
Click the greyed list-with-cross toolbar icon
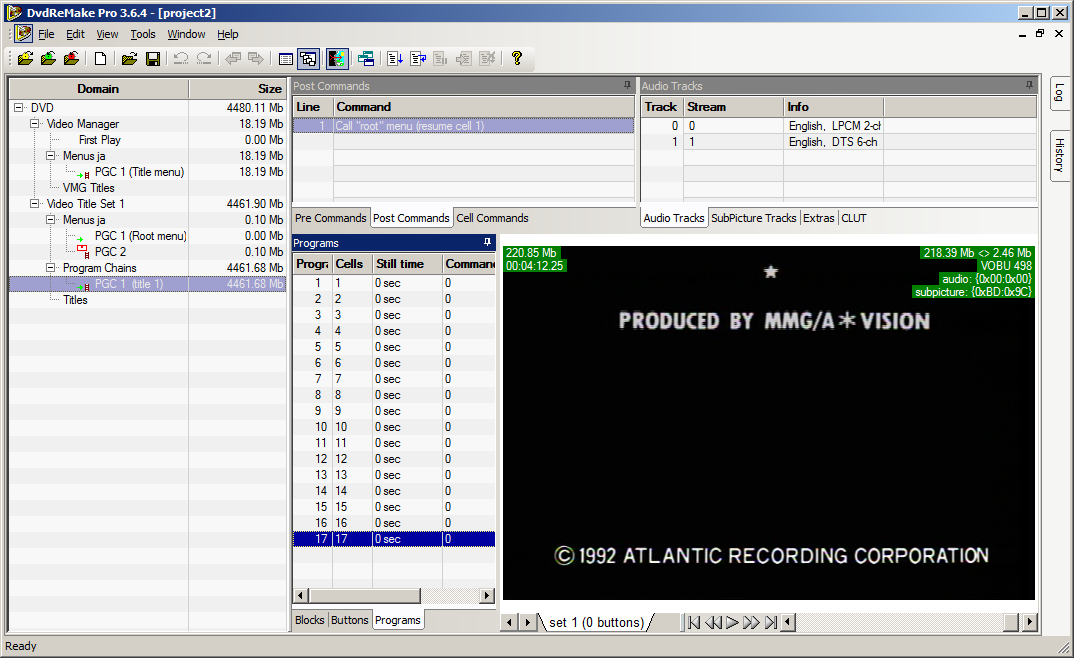[x=487, y=59]
